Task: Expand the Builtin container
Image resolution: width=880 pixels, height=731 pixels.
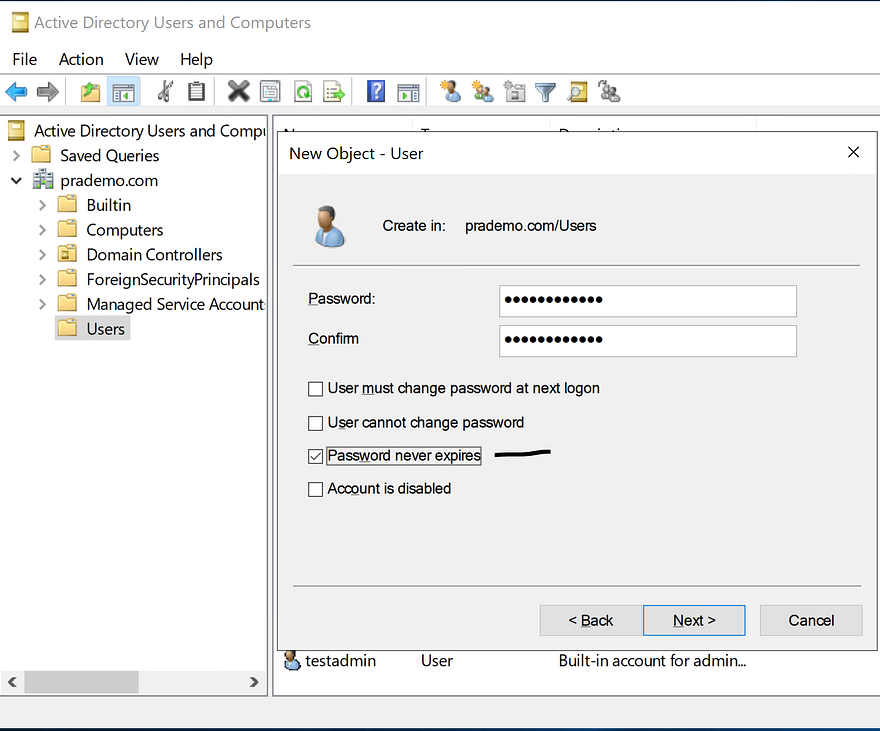Action: point(42,205)
